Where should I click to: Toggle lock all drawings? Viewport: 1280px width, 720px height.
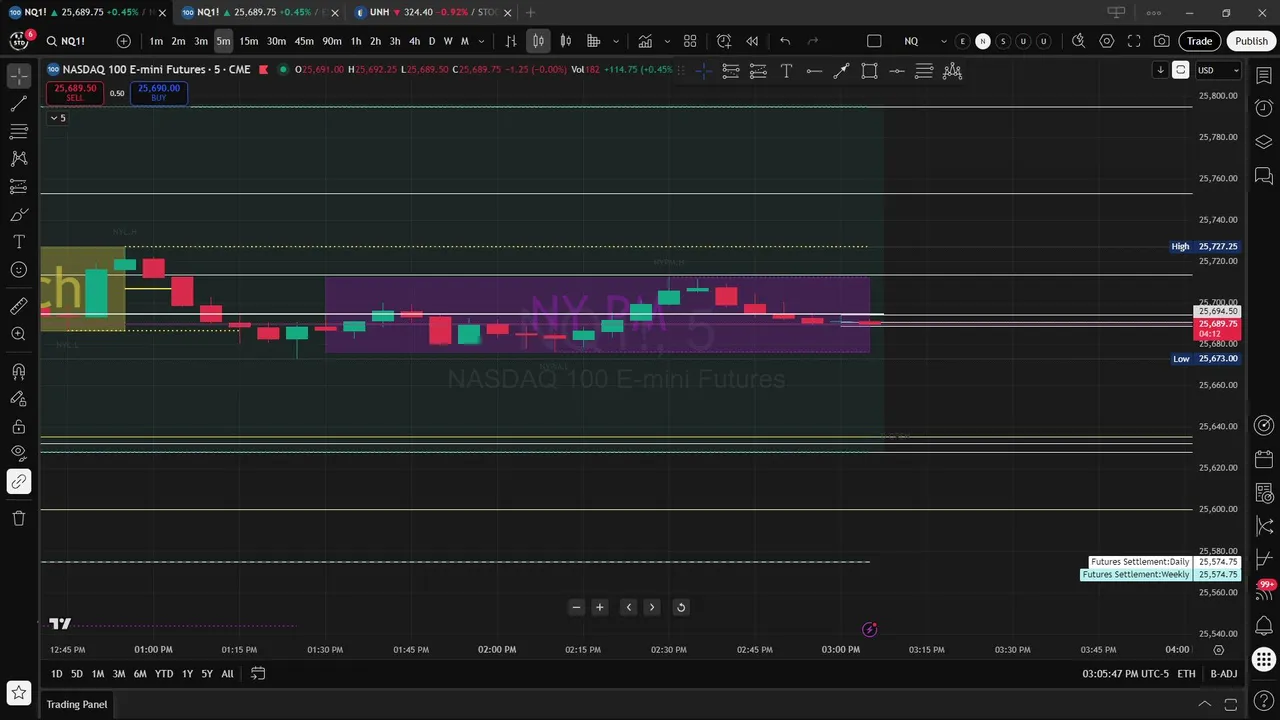18,427
